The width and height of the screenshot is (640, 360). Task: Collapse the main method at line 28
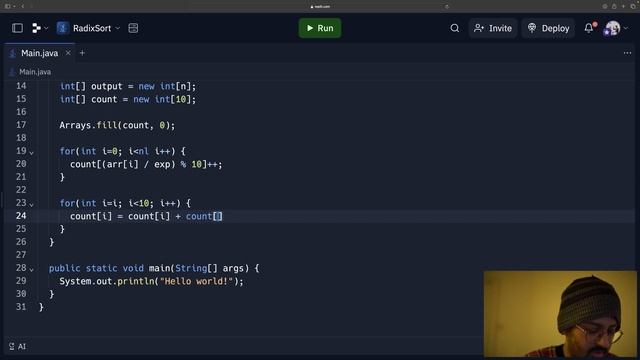[x=31, y=269]
